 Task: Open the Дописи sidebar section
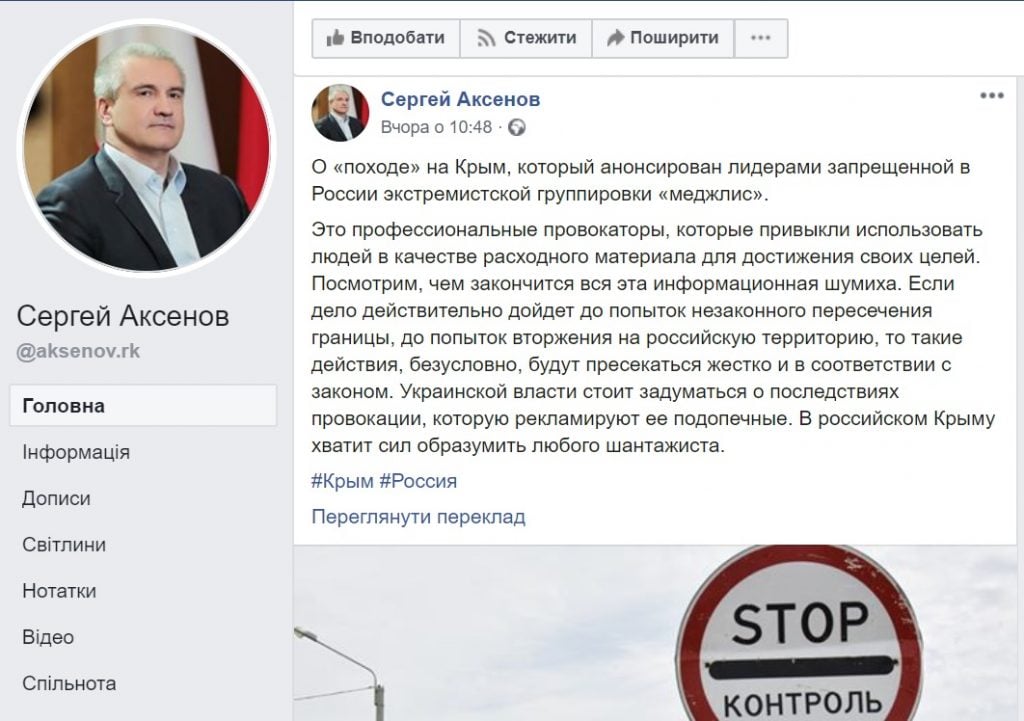(56, 498)
